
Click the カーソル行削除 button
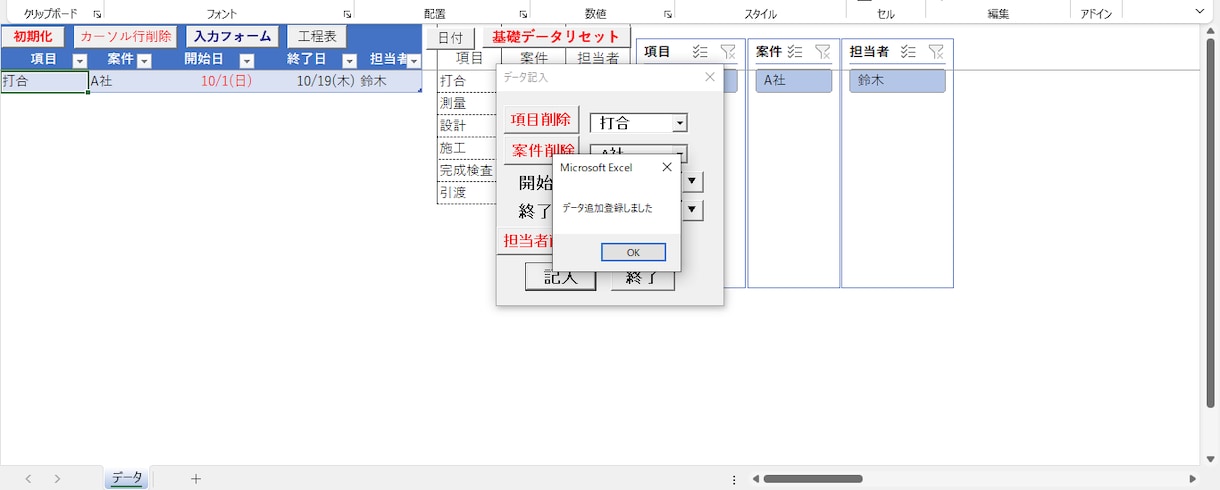[x=125, y=36]
